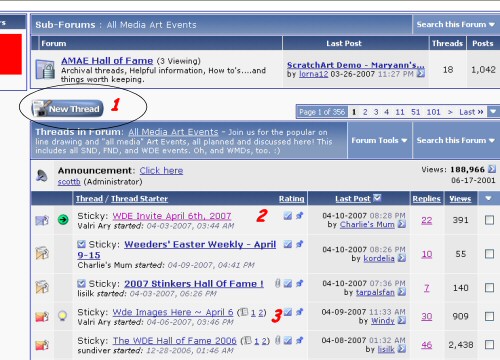Viewport: 500px width, 360px height.
Task: Tick the checkbox for Weeders' Easter Weekly thread
Action: (x=489, y=254)
